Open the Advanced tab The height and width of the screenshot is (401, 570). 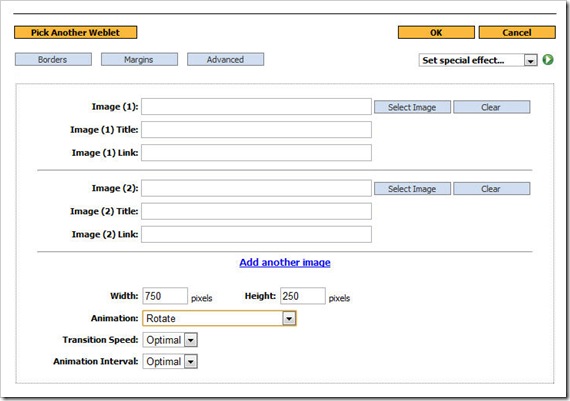[225, 59]
